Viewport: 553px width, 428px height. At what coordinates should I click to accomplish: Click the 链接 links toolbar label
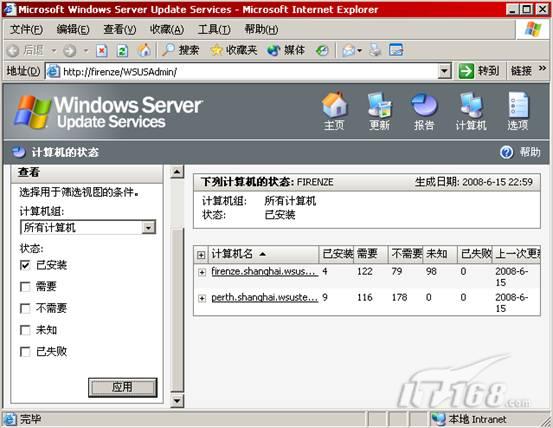click(x=521, y=71)
